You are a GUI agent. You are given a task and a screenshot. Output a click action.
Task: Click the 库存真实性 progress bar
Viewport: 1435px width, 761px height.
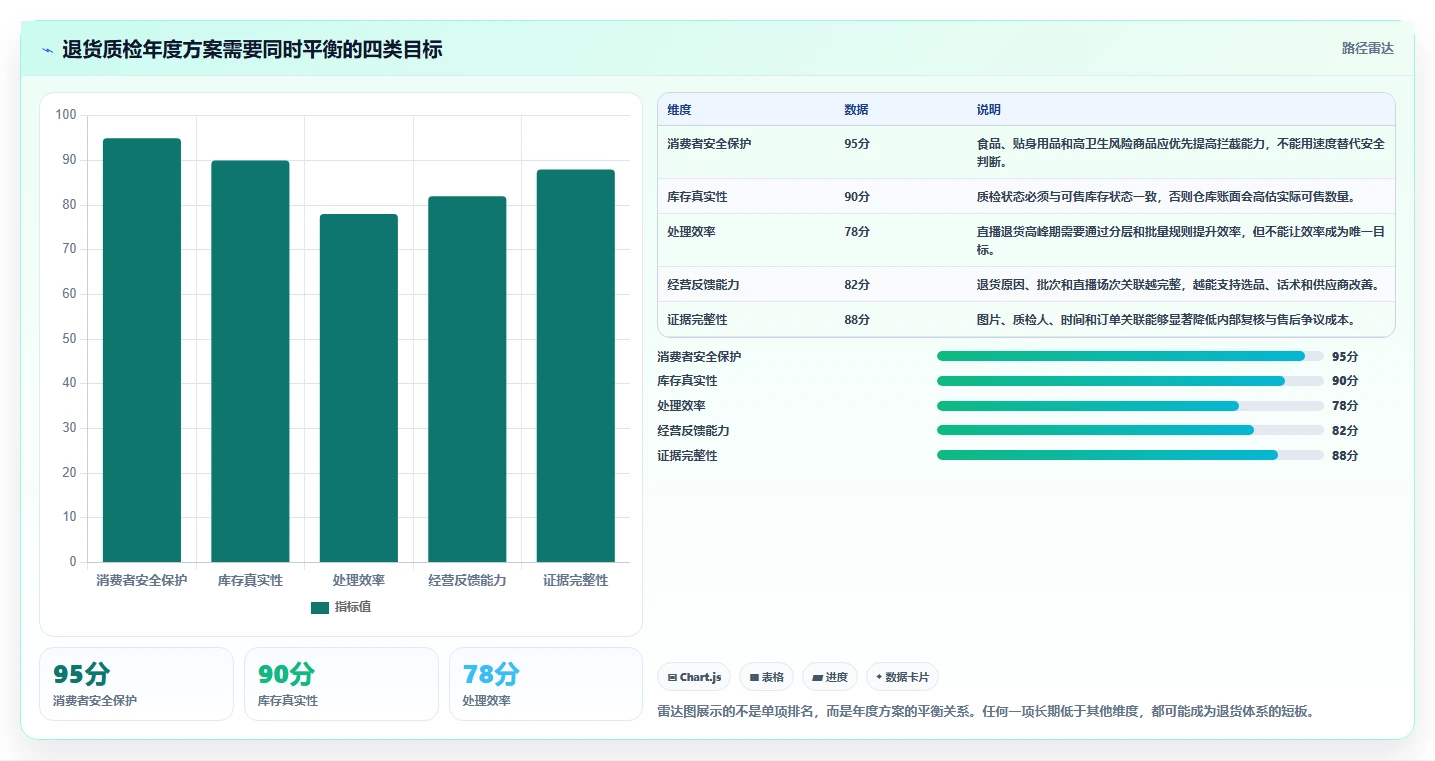pos(1130,381)
